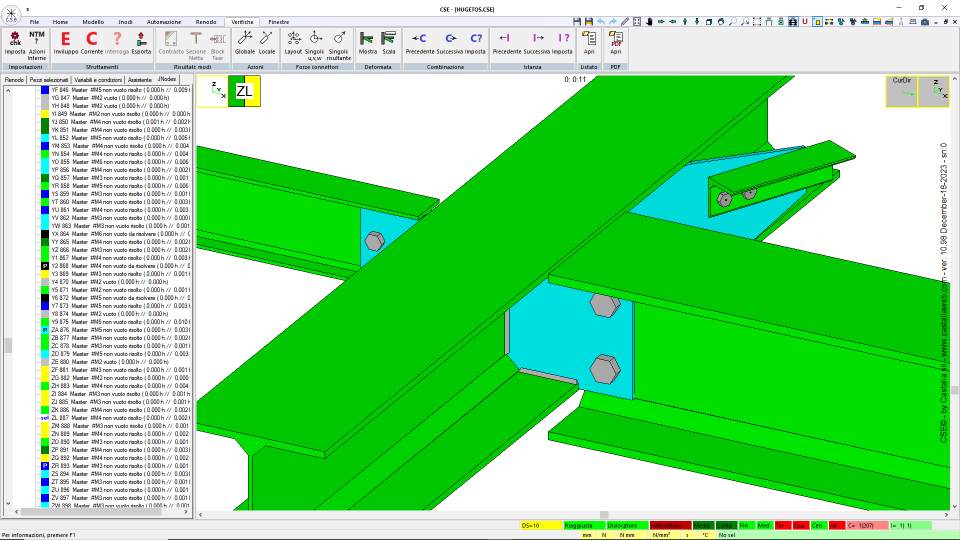
Task: Show Locale actions icon
Action: [x=267, y=43]
